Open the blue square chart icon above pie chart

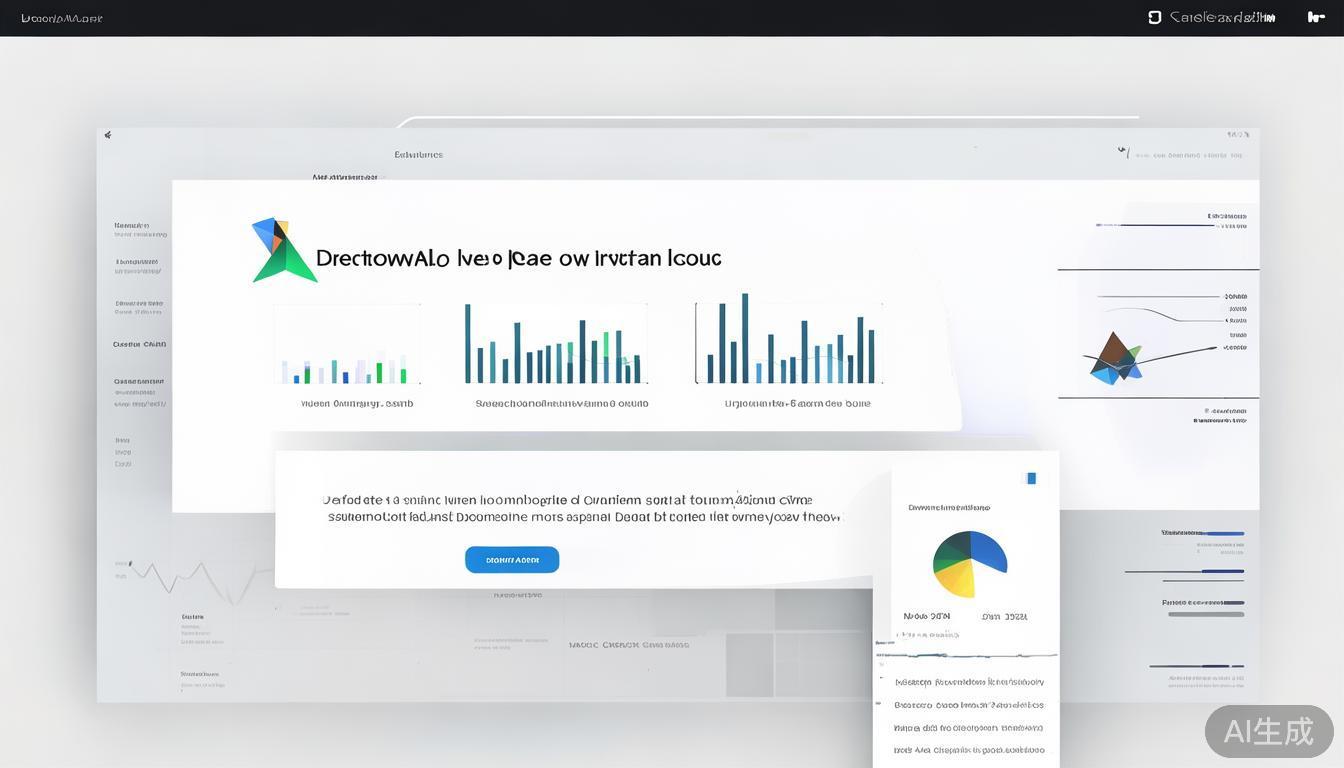[1031, 478]
